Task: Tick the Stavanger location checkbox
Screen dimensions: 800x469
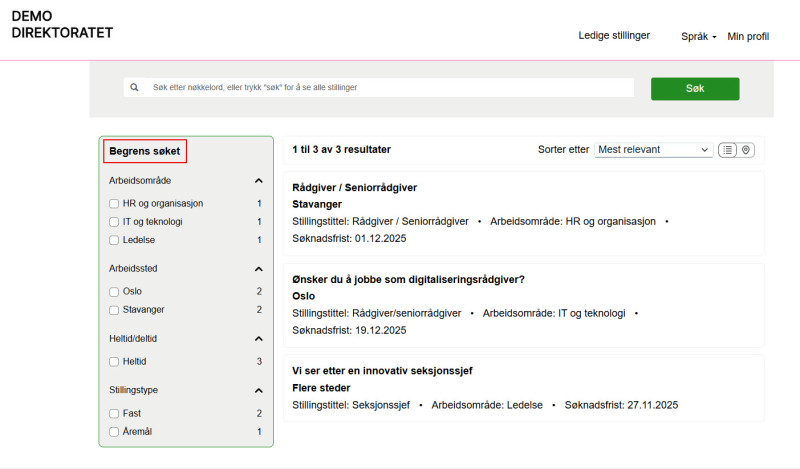Action: point(114,310)
